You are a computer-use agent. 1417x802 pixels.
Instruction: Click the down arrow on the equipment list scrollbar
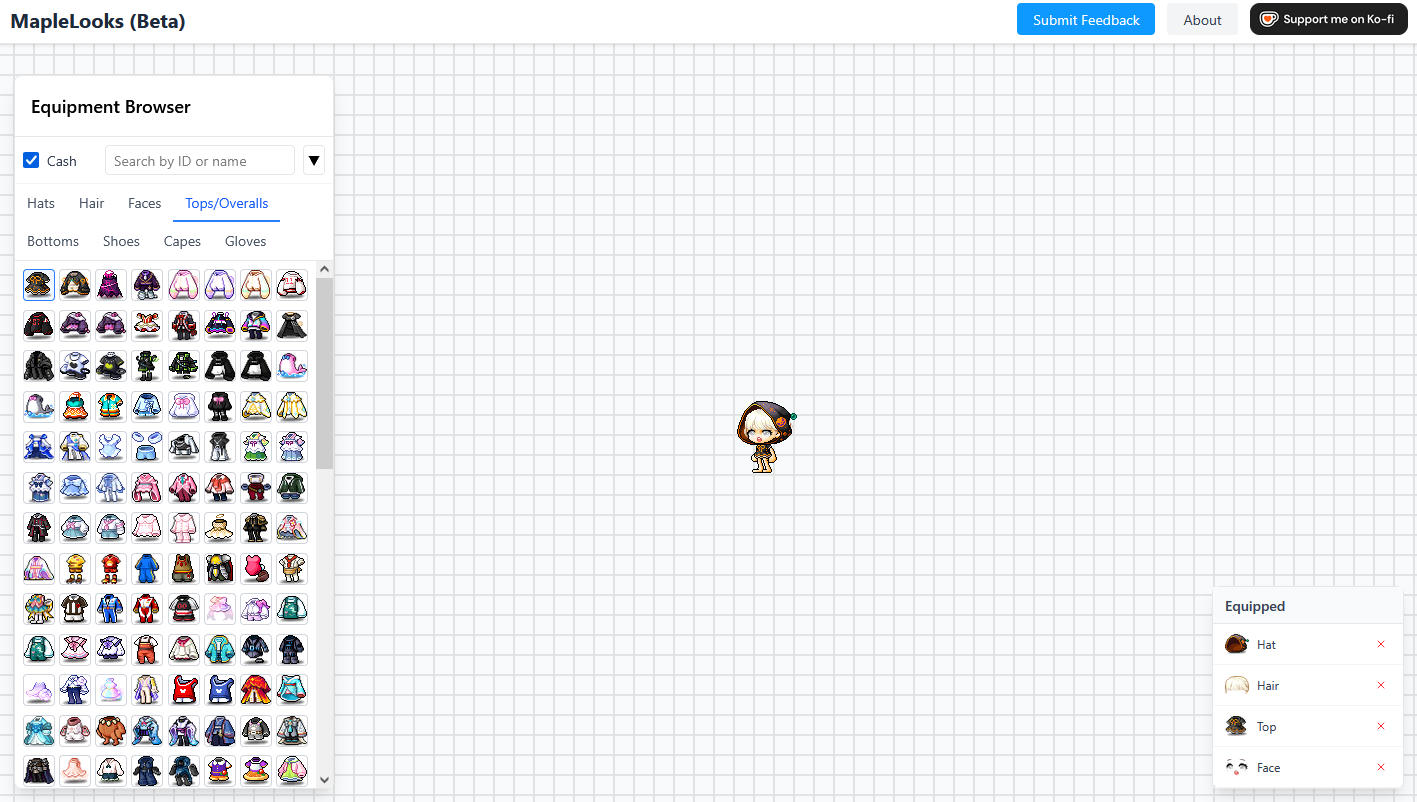click(x=324, y=779)
